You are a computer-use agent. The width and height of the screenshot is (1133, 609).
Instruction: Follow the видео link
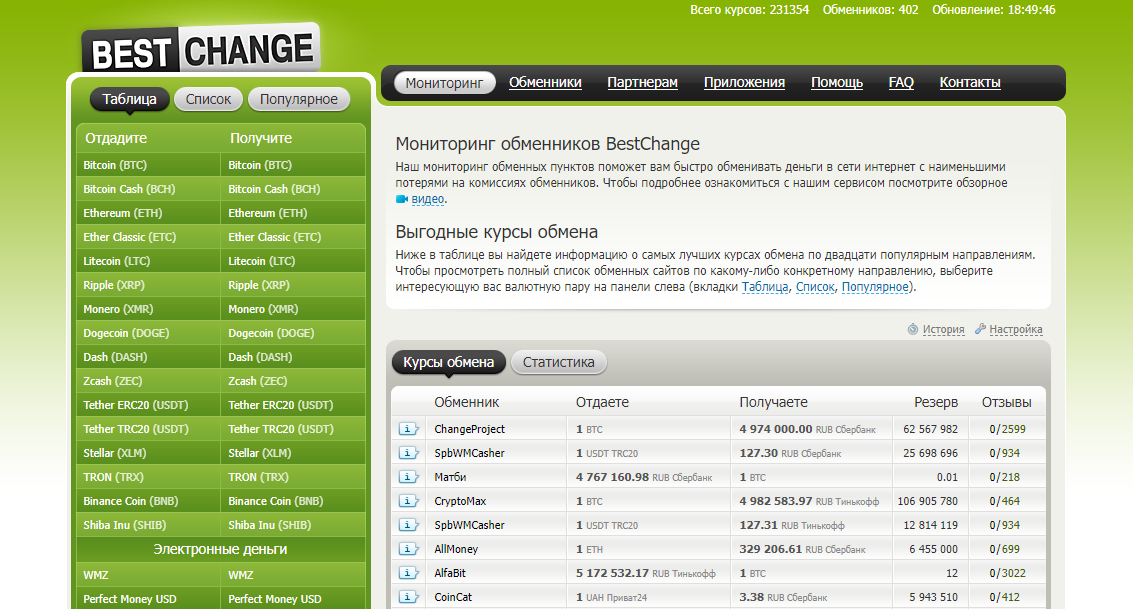coord(428,199)
